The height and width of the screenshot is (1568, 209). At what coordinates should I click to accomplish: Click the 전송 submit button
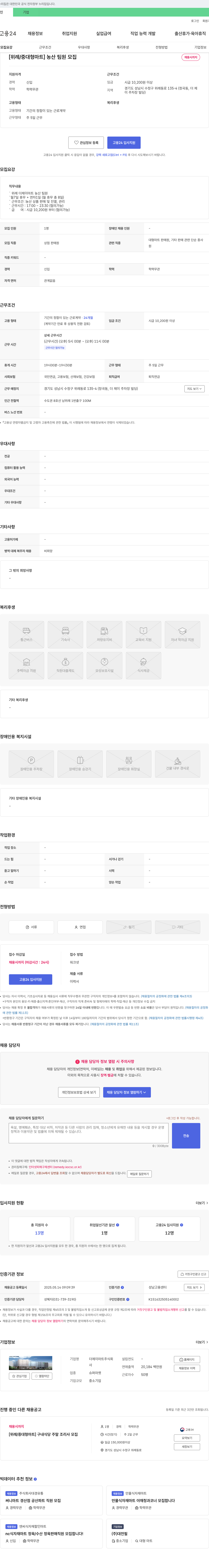click(x=186, y=1136)
